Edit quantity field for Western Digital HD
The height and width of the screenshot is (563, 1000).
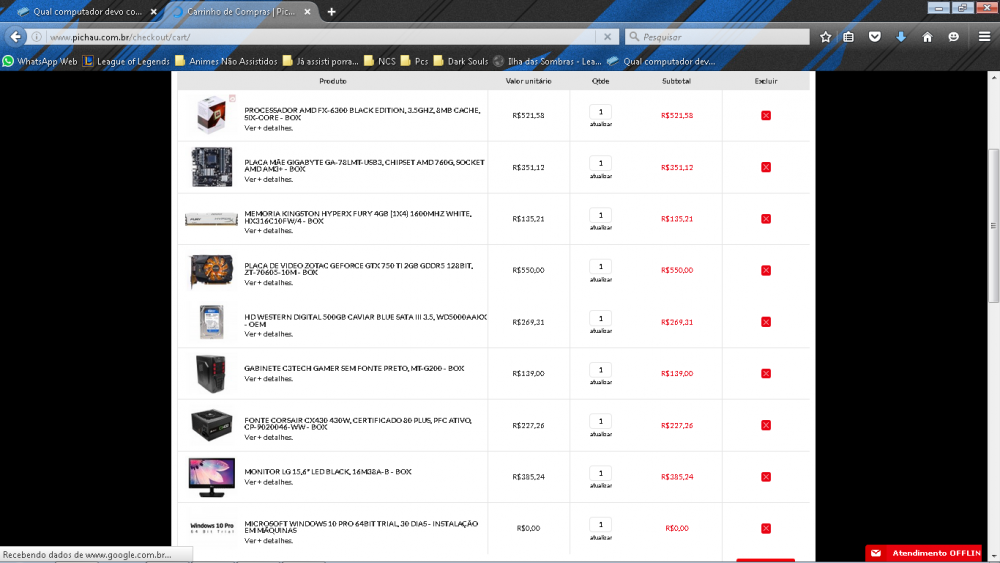pos(600,318)
